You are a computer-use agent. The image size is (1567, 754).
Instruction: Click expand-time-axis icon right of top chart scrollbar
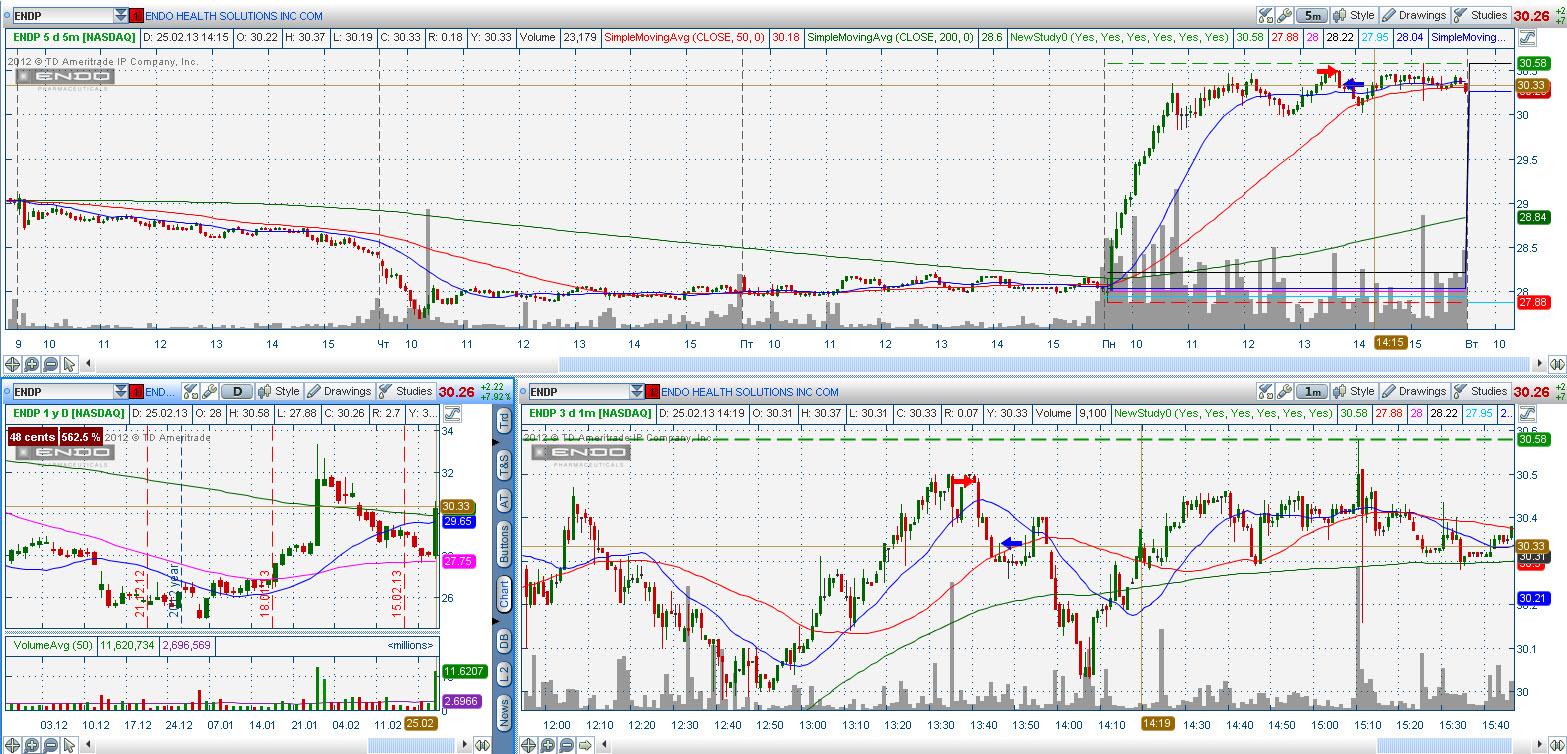click(1555, 364)
